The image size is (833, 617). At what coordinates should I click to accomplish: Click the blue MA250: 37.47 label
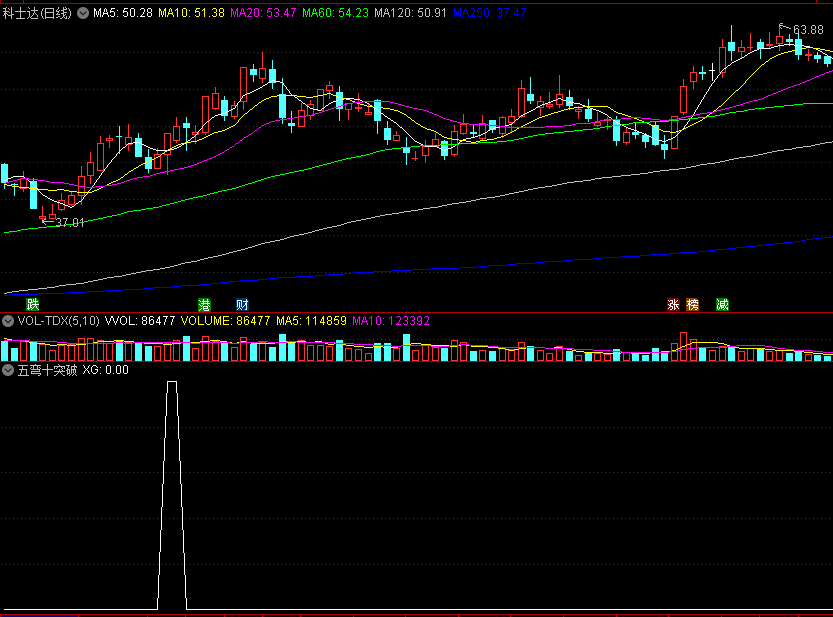coord(489,13)
